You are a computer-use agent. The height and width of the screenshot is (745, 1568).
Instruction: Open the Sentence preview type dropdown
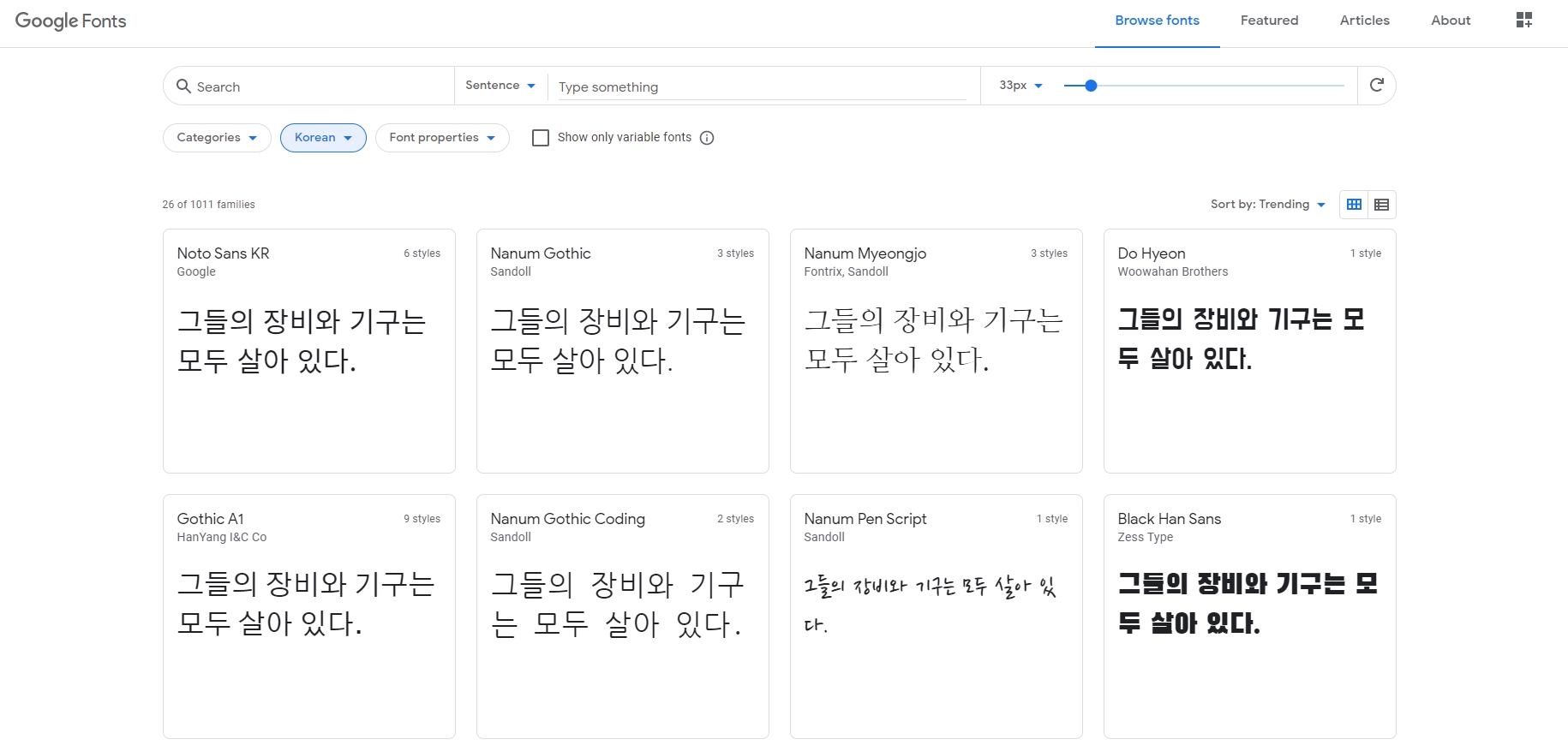pyautogui.click(x=500, y=86)
